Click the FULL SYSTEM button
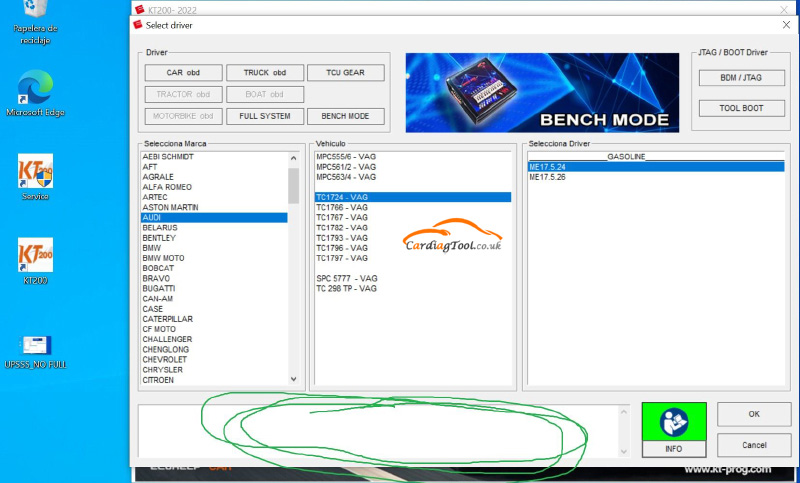 click(x=264, y=116)
